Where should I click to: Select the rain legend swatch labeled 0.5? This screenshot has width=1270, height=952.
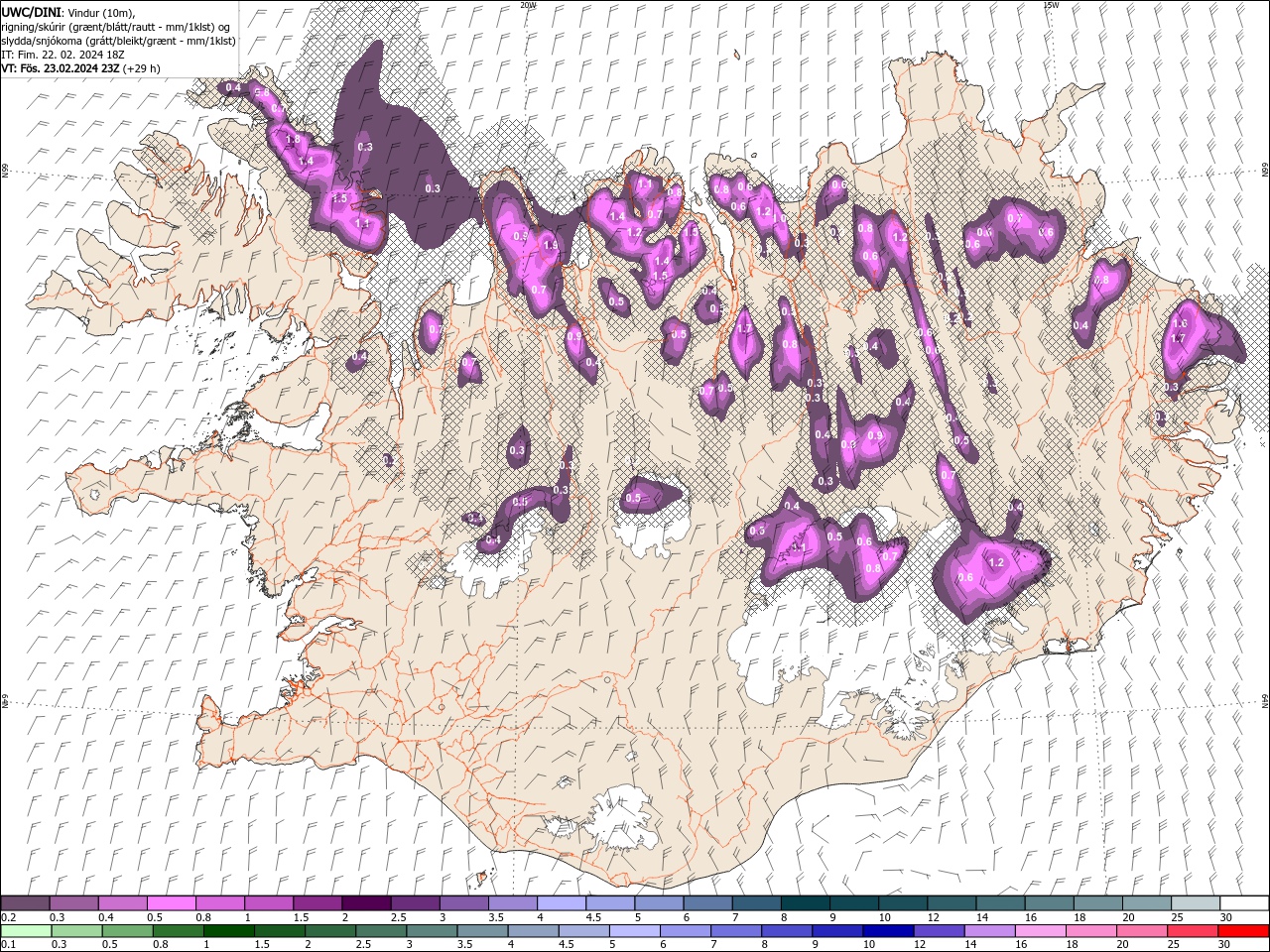coord(127,931)
